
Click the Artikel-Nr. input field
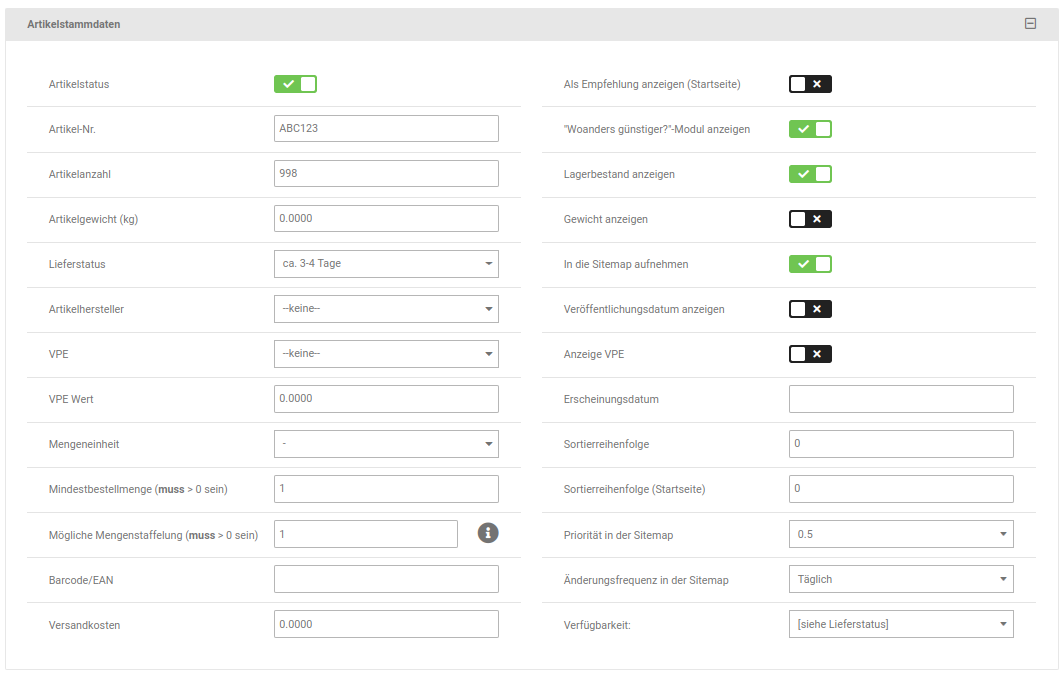pos(386,129)
